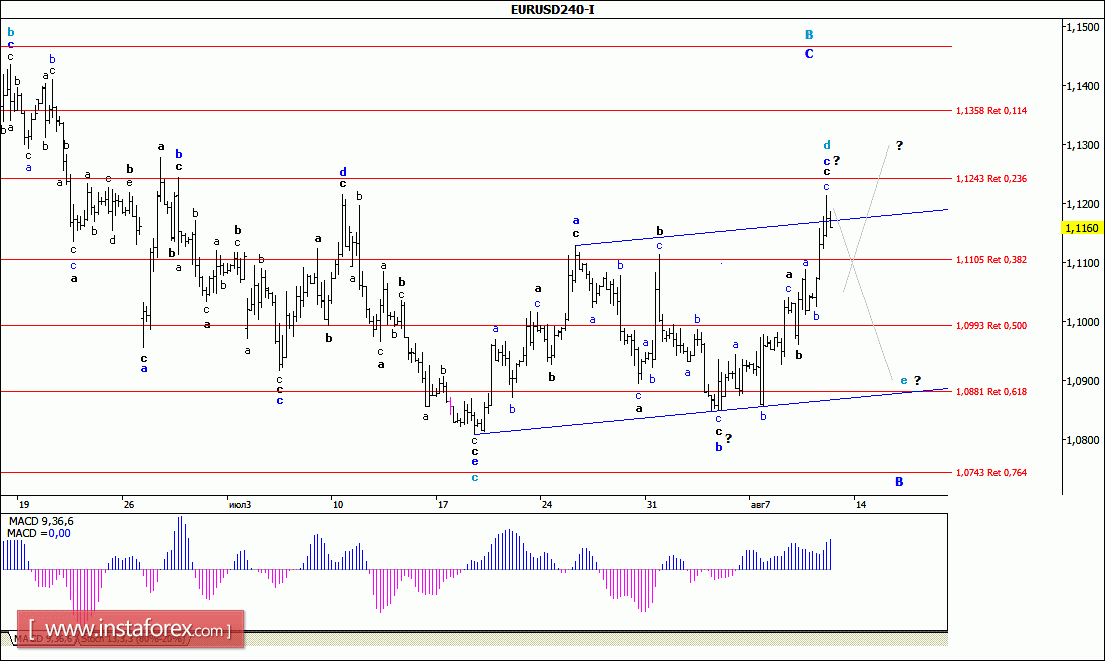Image resolution: width=1105 pixels, height=661 pixels.
Task: Click the 1,1105 Ret 0,382 level label
Action: pyautogui.click(x=992, y=259)
